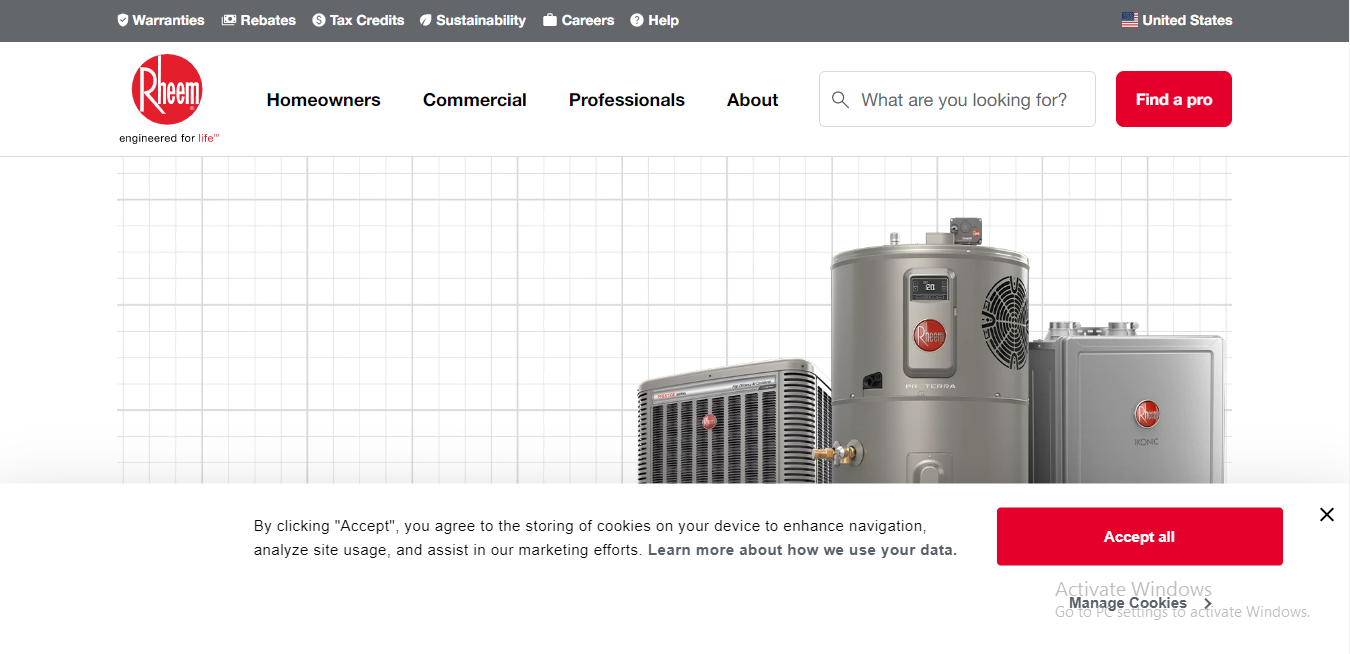1350x654 pixels.
Task: Click the Careers briefcase icon
Action: coord(550,20)
